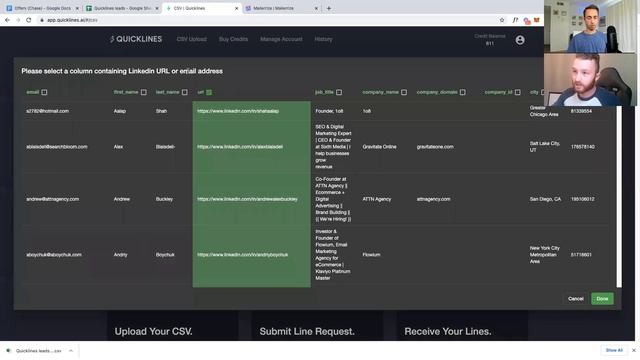Screen dimensions: 640x360
Task: Go forward in browser history
Action: pyautogui.click(x=18, y=20)
